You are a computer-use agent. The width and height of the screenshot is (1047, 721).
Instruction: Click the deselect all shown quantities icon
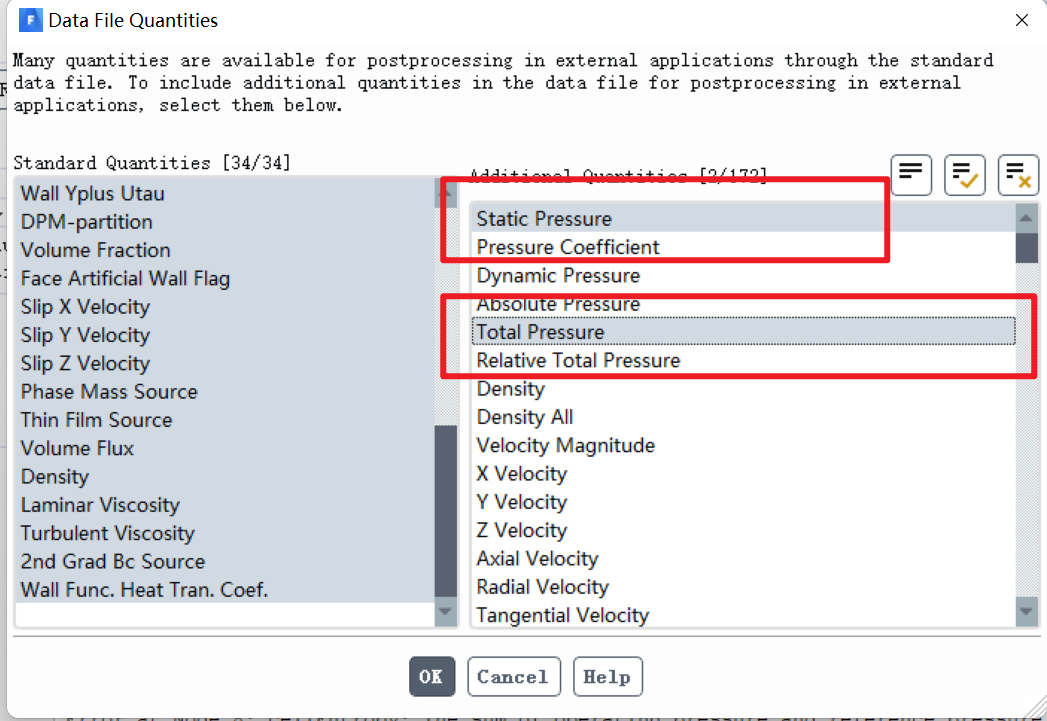(x=1019, y=176)
